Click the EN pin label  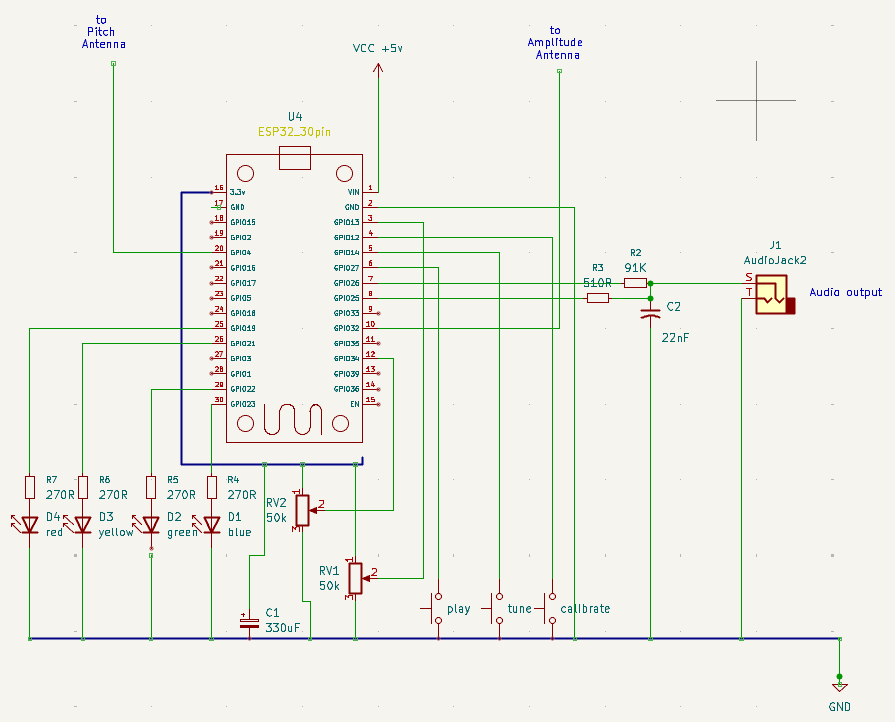pyautogui.click(x=355, y=404)
